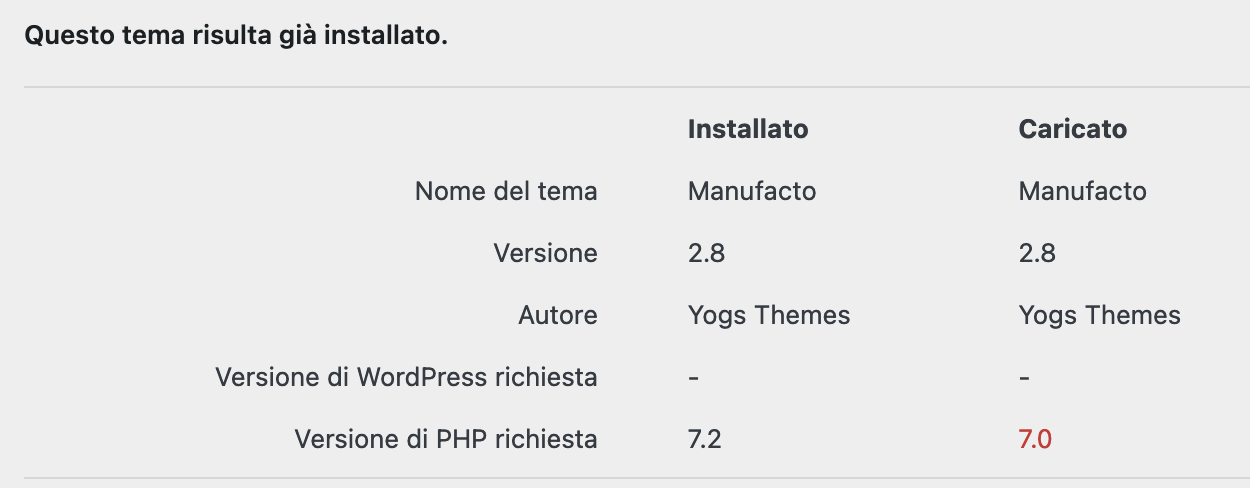Click the "Versione di WordPress richiesta" label

point(407,377)
